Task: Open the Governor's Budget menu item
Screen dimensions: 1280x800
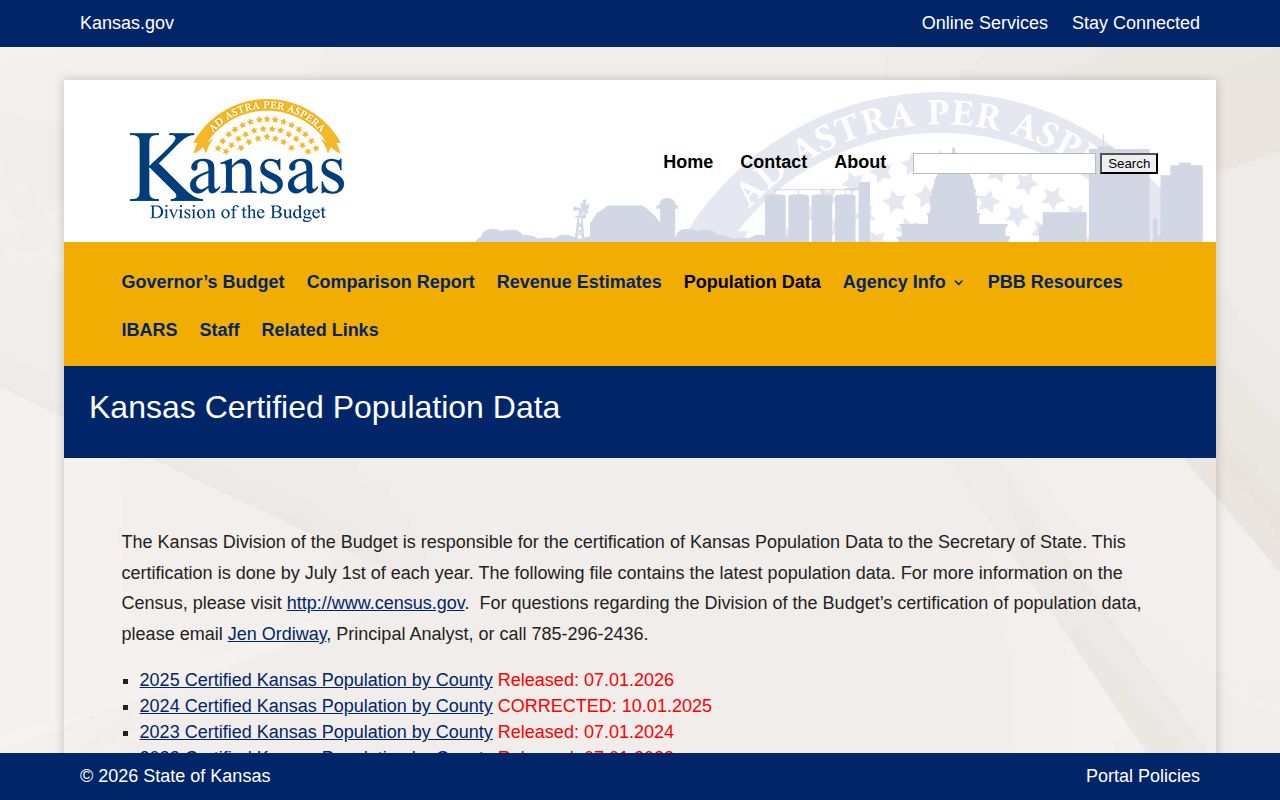Action: (x=203, y=282)
